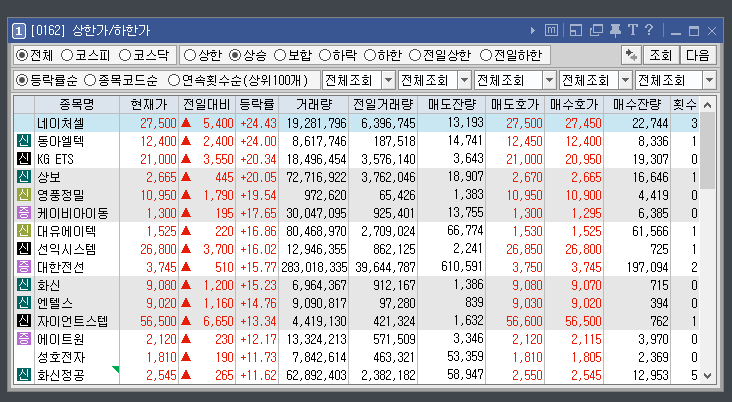Open the fifth 전체조회 dropdown
Screen dimensions: 732x402
tap(676, 80)
